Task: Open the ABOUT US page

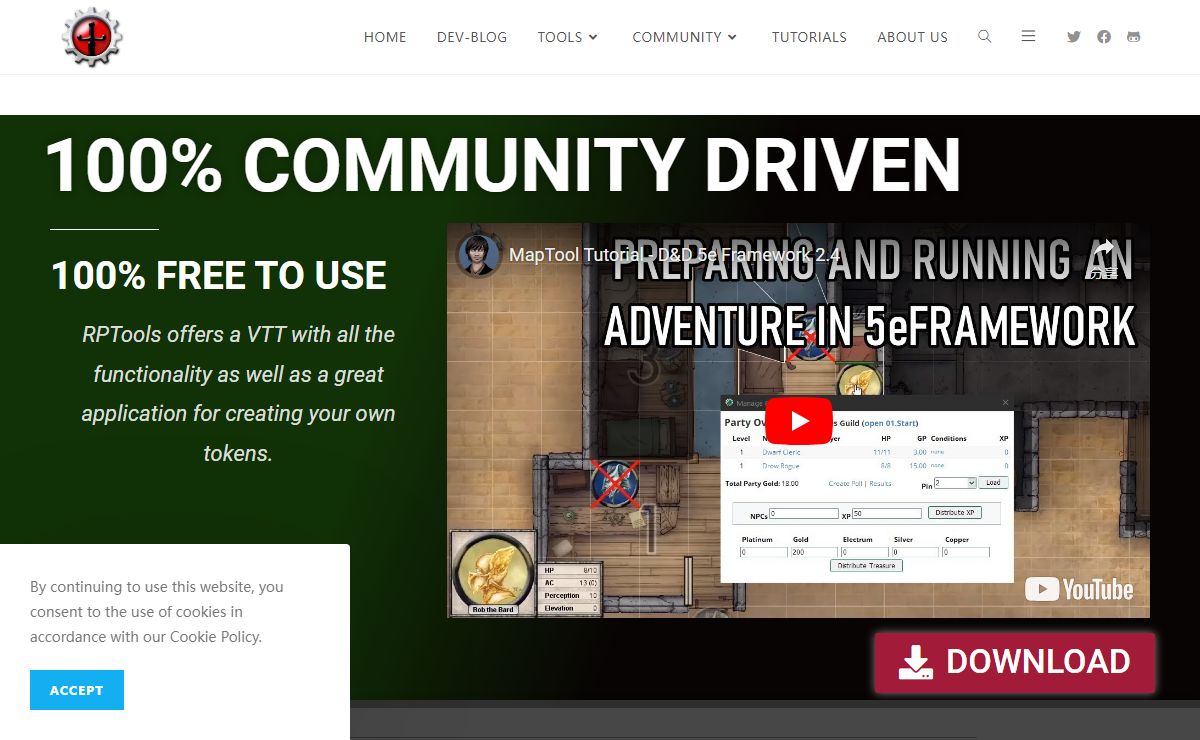Action: pyautogui.click(x=912, y=37)
